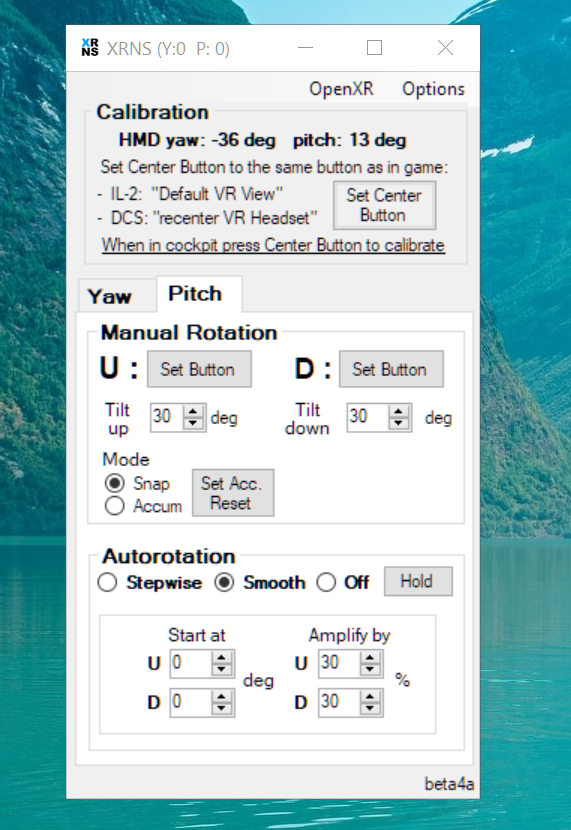This screenshot has width=571, height=830.
Task: Increase Amplify by U percentage arrow
Action: 370,658
